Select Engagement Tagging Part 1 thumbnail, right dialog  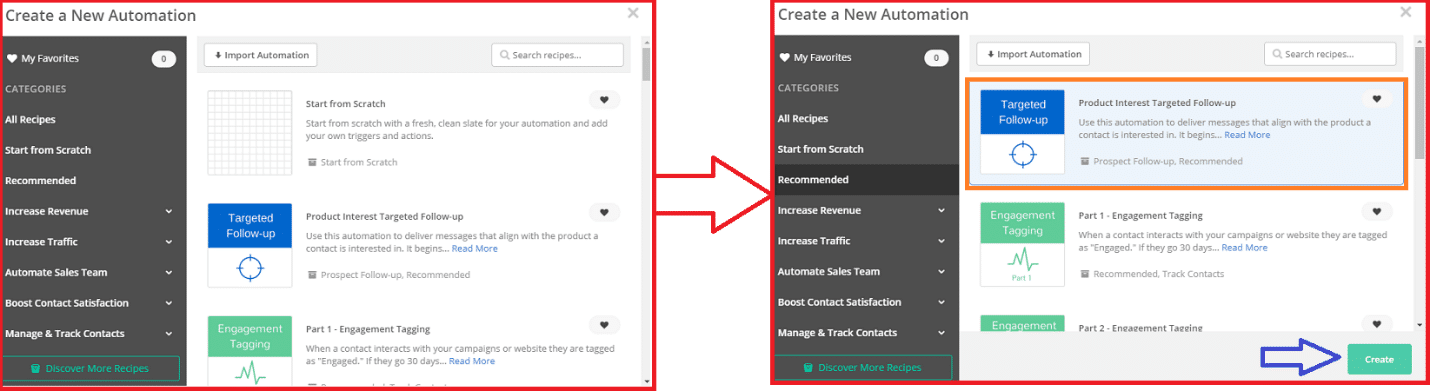1023,244
